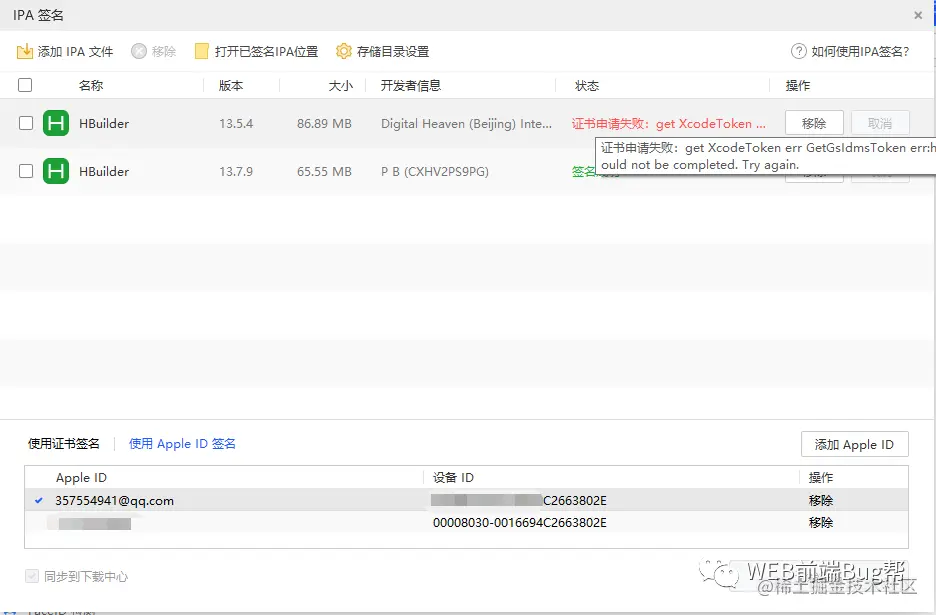Click the device ID column header

pyautogui.click(x=453, y=478)
